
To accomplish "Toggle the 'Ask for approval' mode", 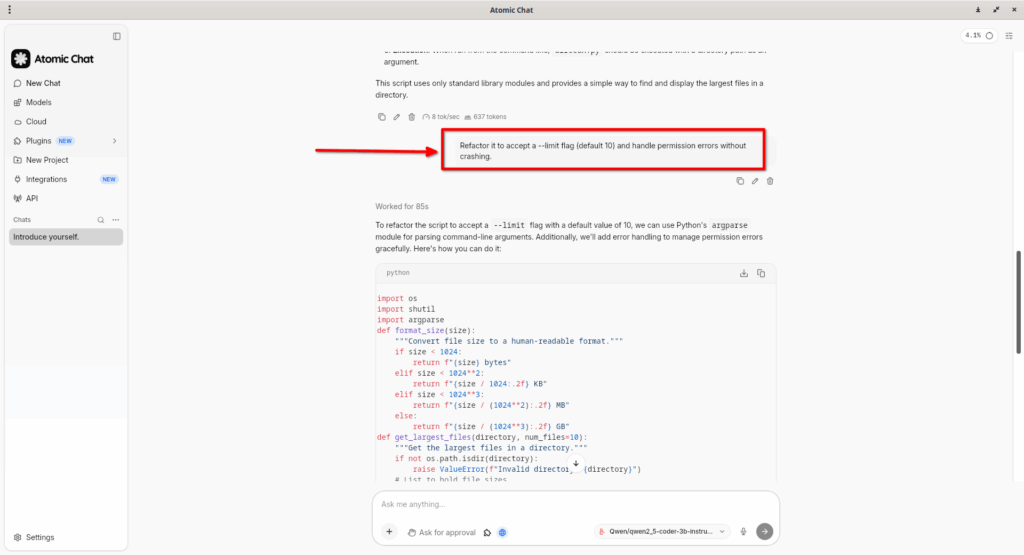I will coord(441,532).
